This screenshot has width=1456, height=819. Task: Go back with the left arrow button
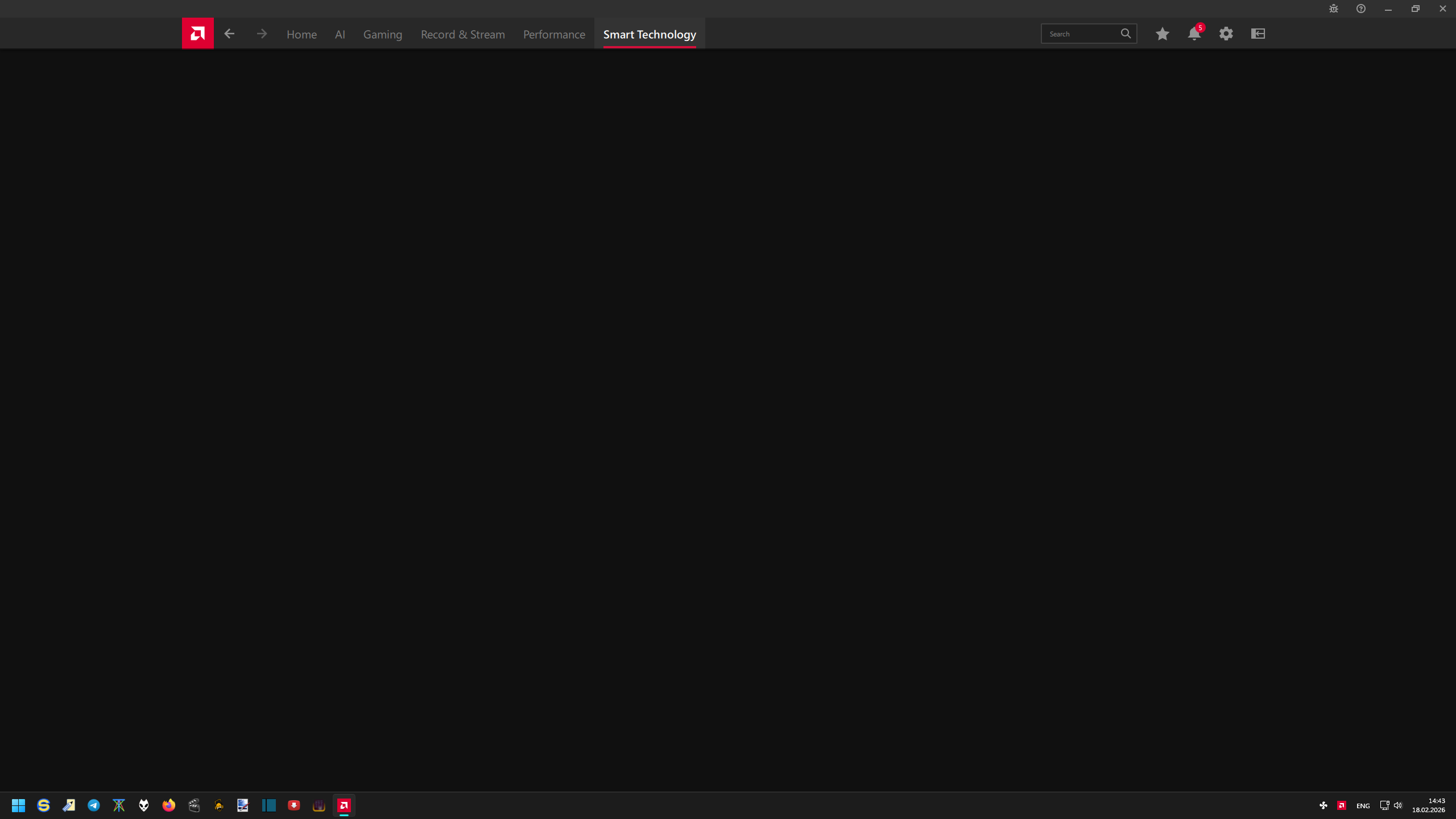[x=229, y=34]
